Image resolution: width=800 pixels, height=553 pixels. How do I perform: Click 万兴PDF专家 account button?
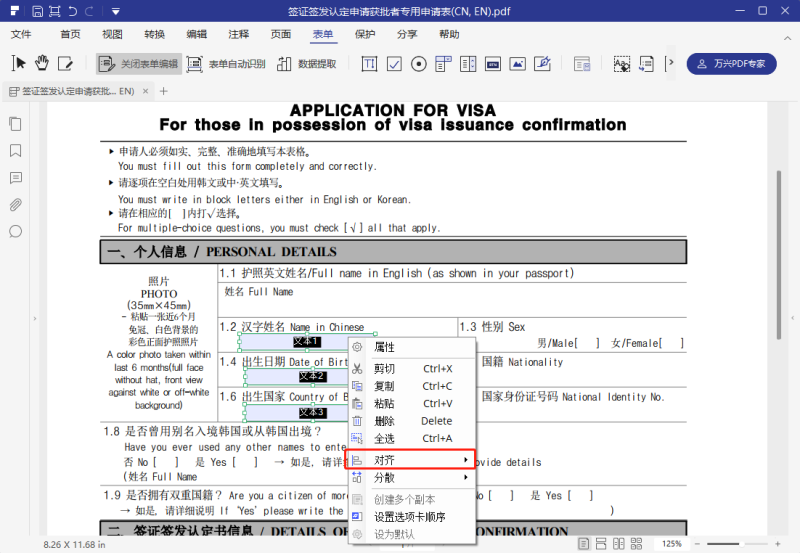pos(731,64)
